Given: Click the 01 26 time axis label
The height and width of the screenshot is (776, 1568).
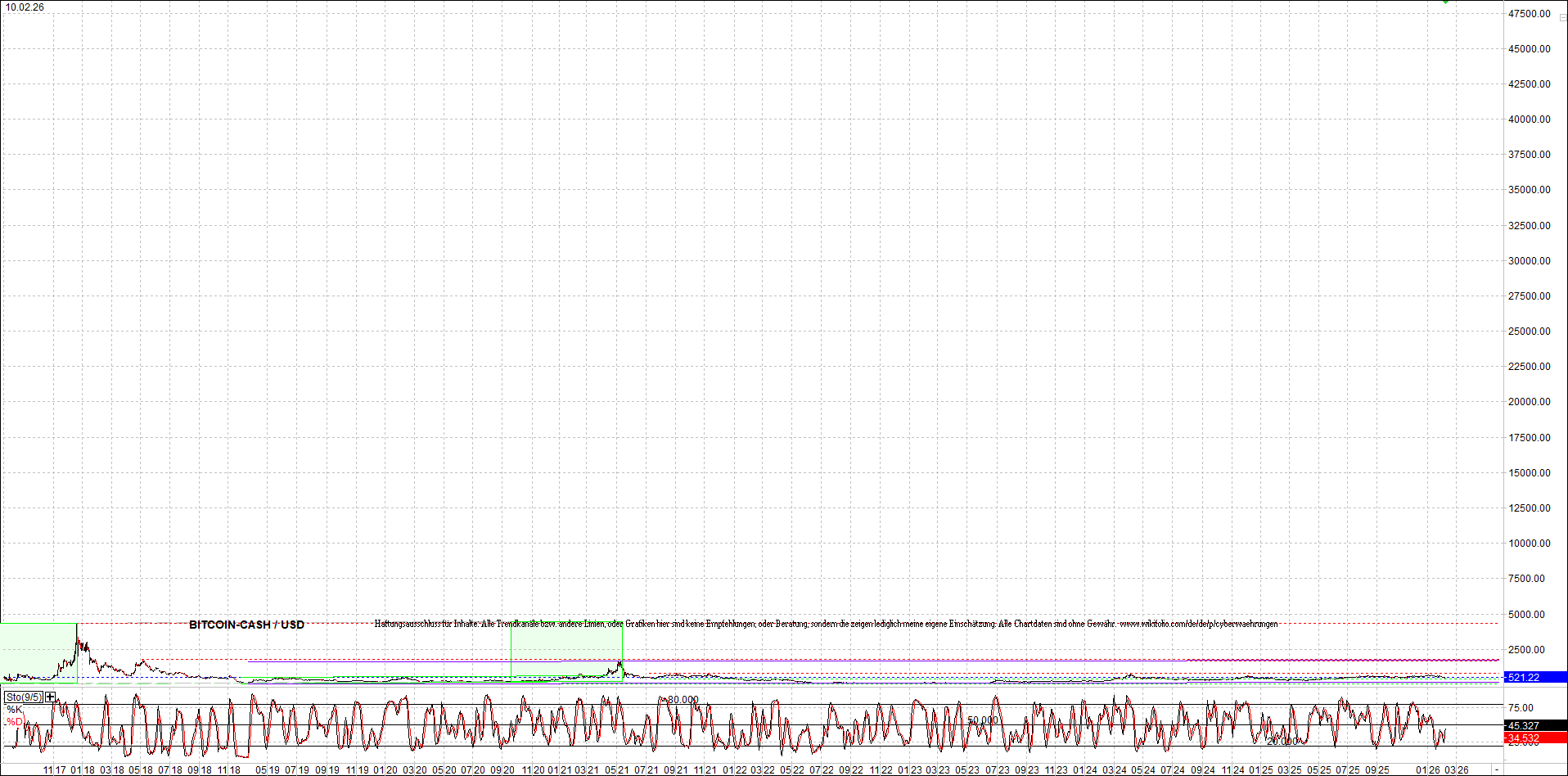Looking at the screenshot, I should [1428, 770].
